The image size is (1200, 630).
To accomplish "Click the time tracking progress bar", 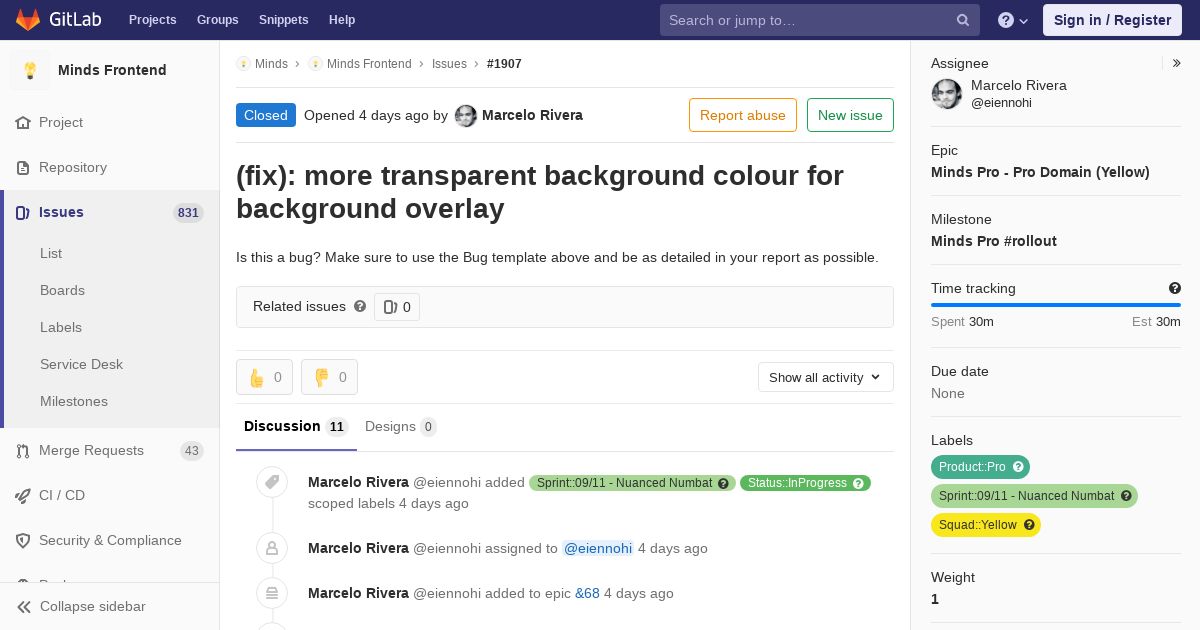I will click(x=1056, y=305).
